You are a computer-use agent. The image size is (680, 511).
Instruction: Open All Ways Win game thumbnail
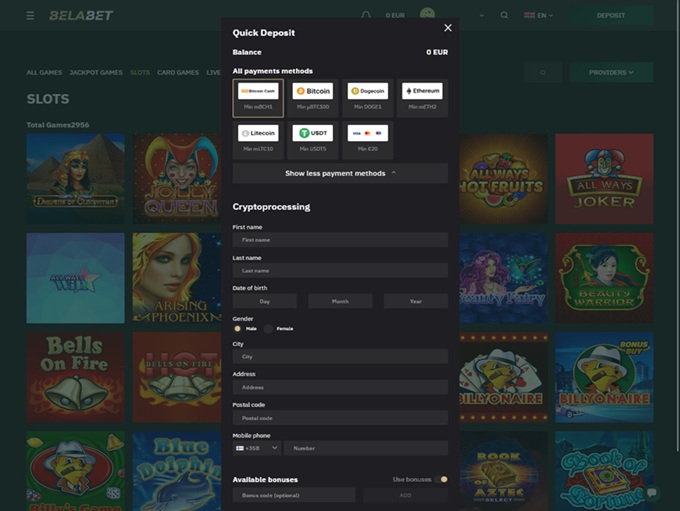[75, 278]
